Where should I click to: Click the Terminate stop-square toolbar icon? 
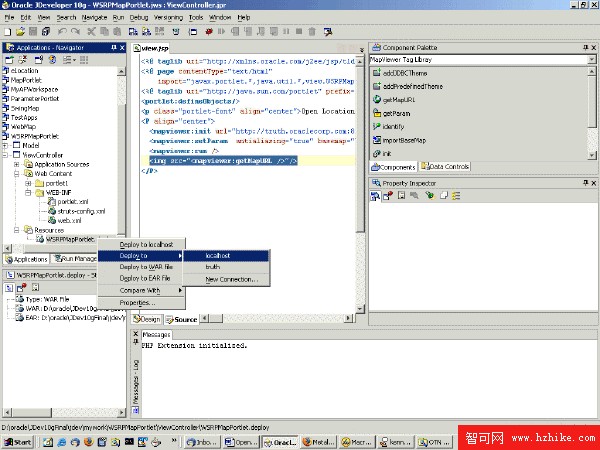[x=299, y=32]
